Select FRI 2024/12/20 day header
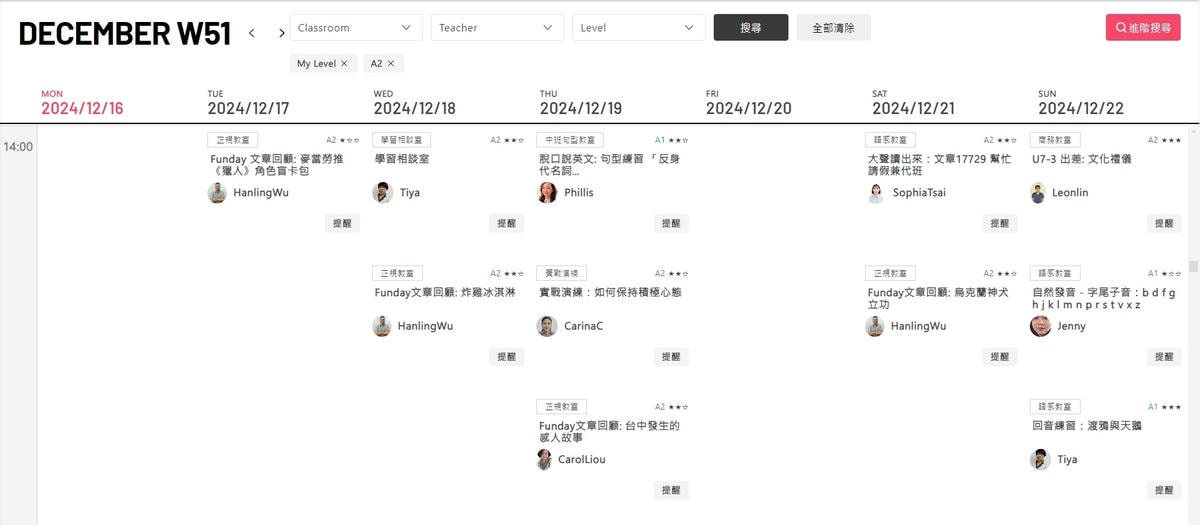This screenshot has height=525, width=1200. click(748, 103)
